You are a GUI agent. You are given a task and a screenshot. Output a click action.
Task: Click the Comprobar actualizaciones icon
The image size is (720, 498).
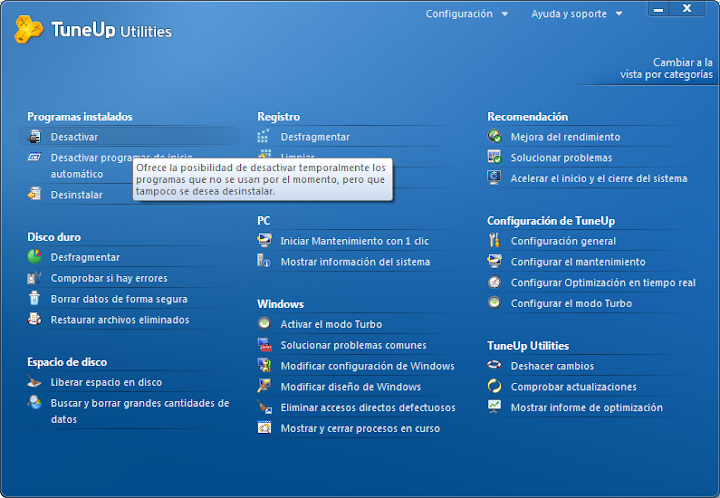pos(494,386)
